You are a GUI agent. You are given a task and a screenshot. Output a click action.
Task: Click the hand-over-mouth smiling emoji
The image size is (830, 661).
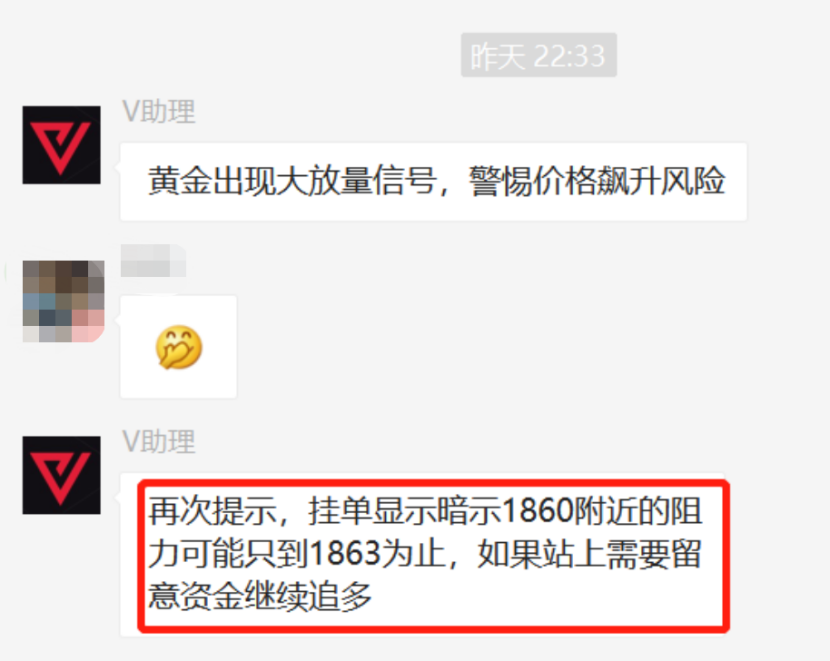[178, 347]
